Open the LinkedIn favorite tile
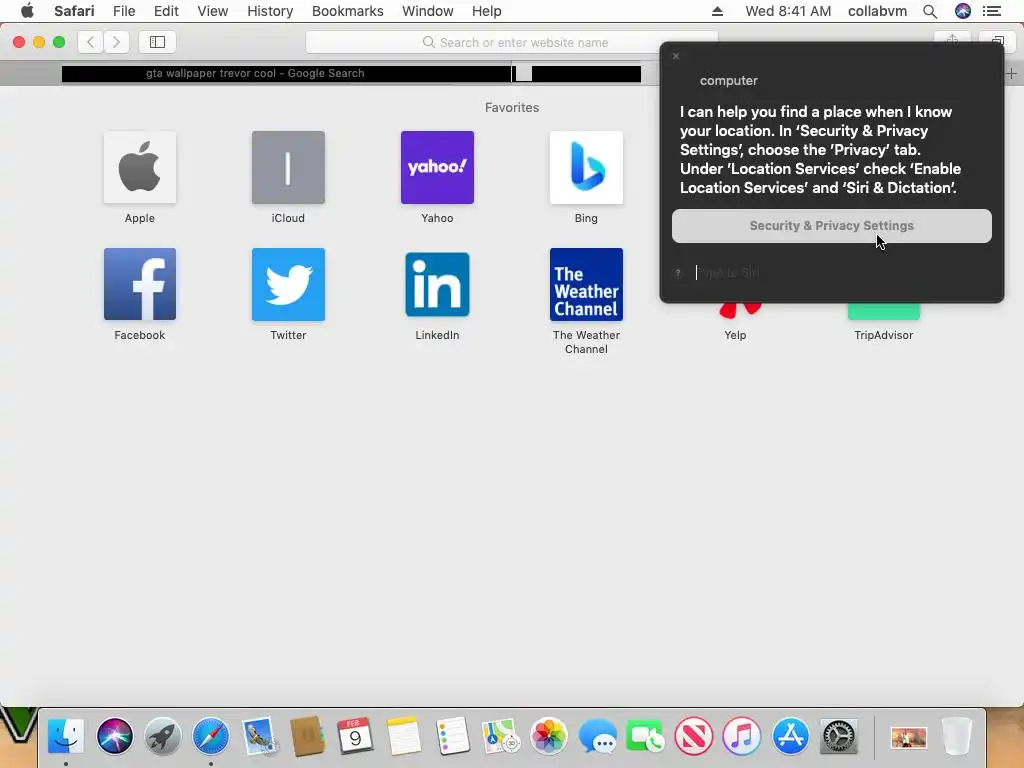 coord(437,284)
